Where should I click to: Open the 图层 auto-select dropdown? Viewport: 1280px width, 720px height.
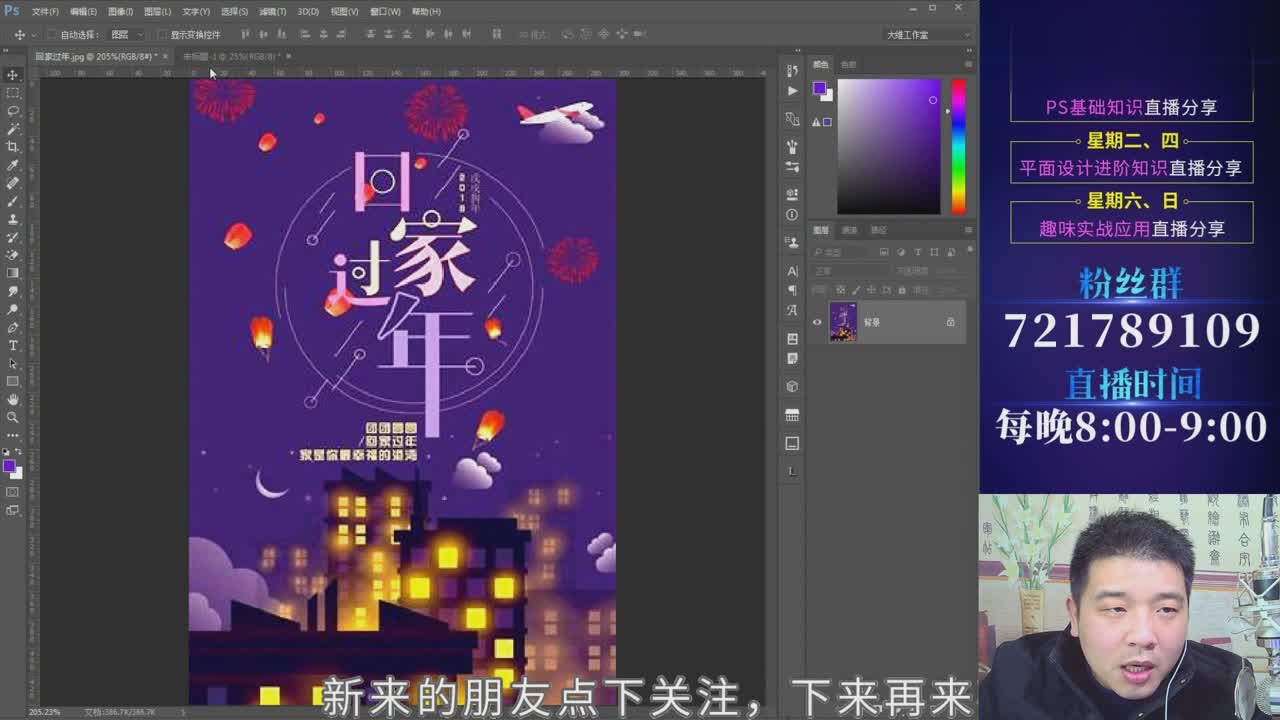point(128,34)
